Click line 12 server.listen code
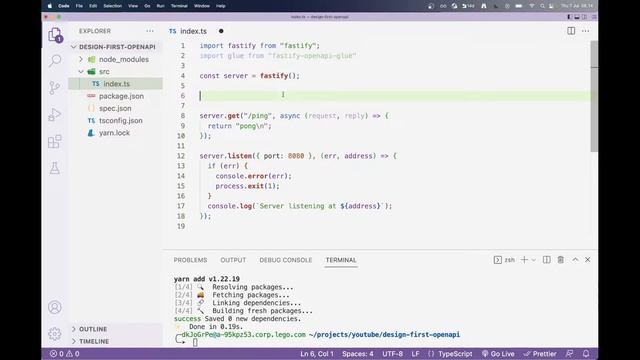 pyautogui.click(x=298, y=156)
